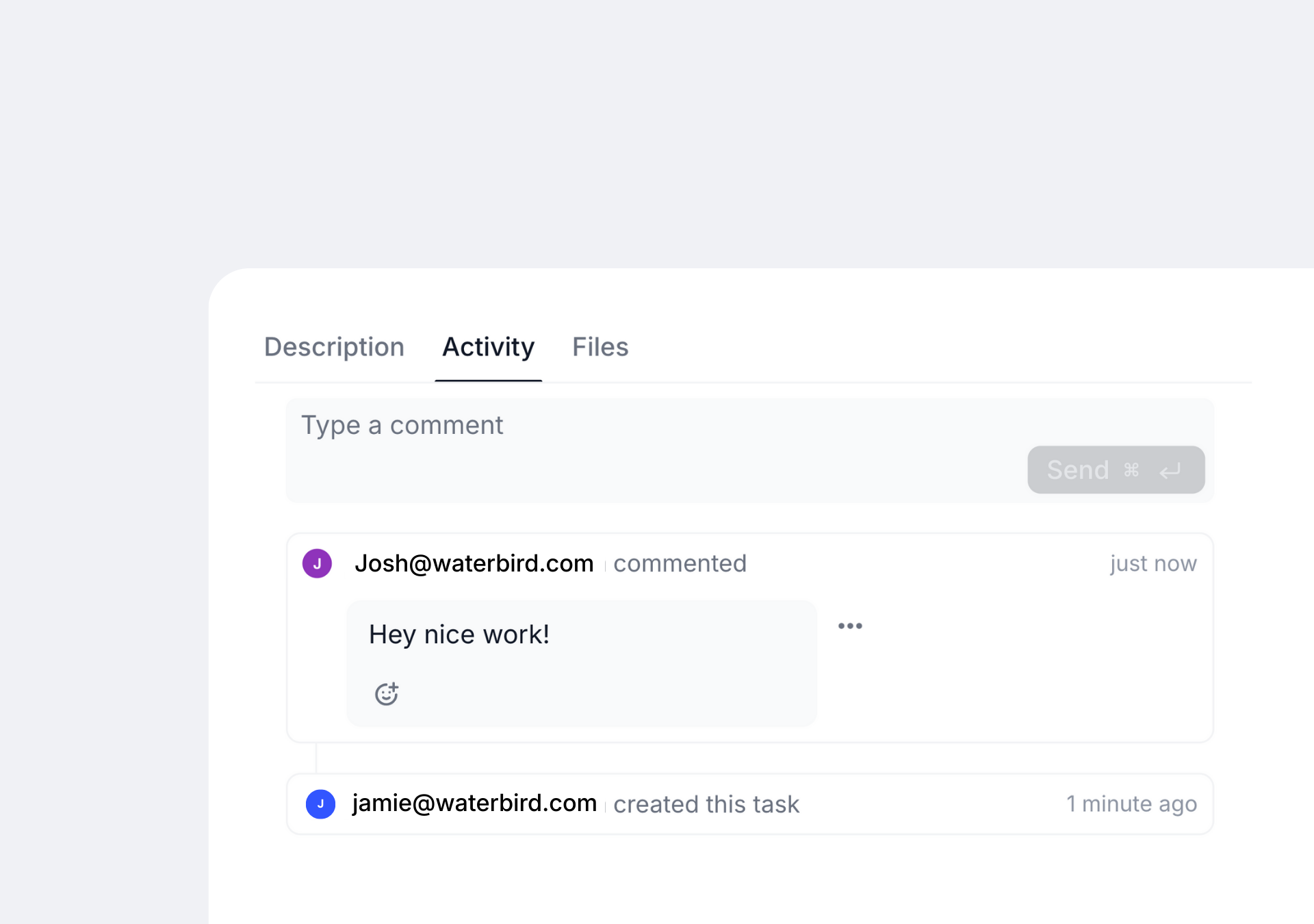The image size is (1314, 924).
Task: Click the 1 minute ago timestamp
Action: click(1131, 804)
